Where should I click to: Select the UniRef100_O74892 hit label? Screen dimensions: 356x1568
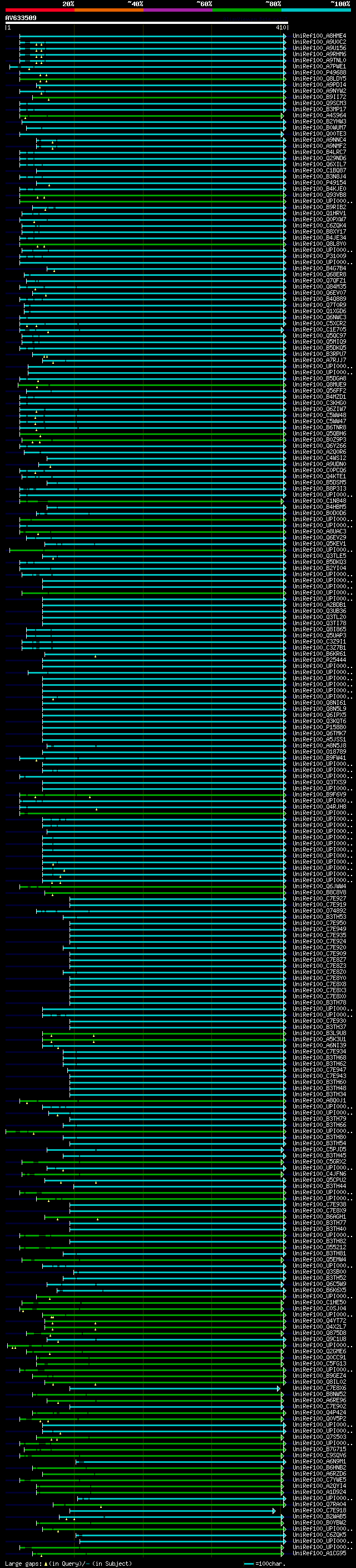[319, 911]
